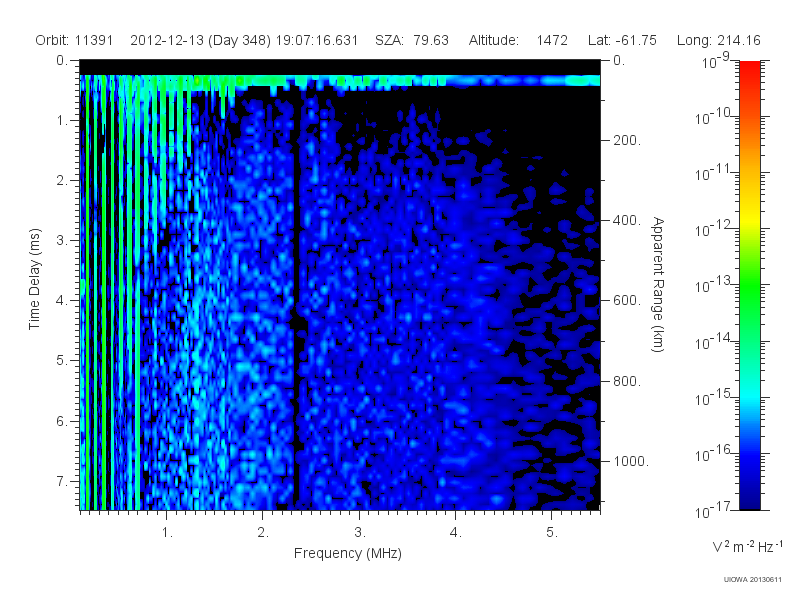800x600 pixels.
Task: Click the '3.' time delay tick label
Action: 62,240
